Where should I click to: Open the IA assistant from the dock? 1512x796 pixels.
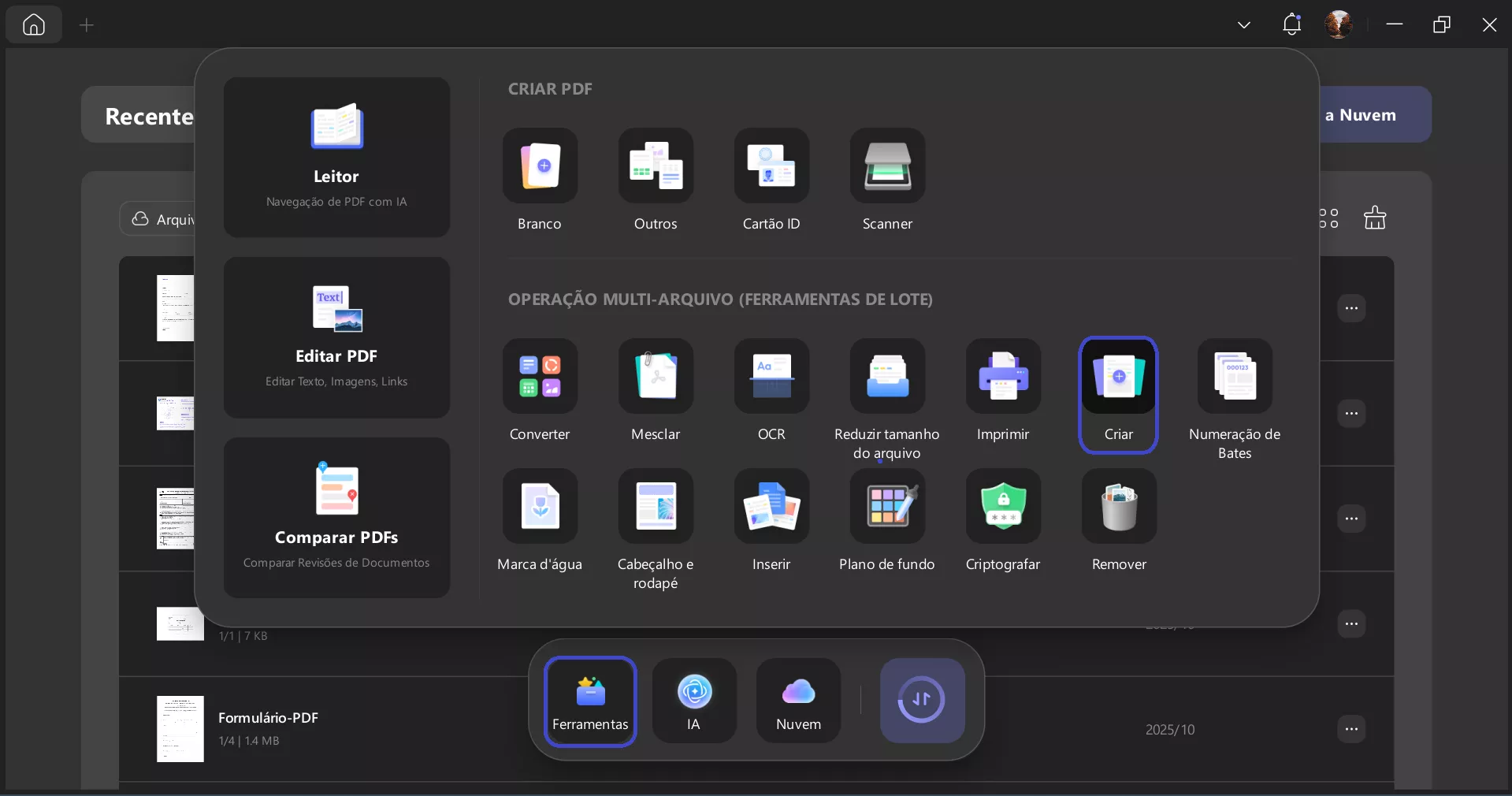pos(693,701)
